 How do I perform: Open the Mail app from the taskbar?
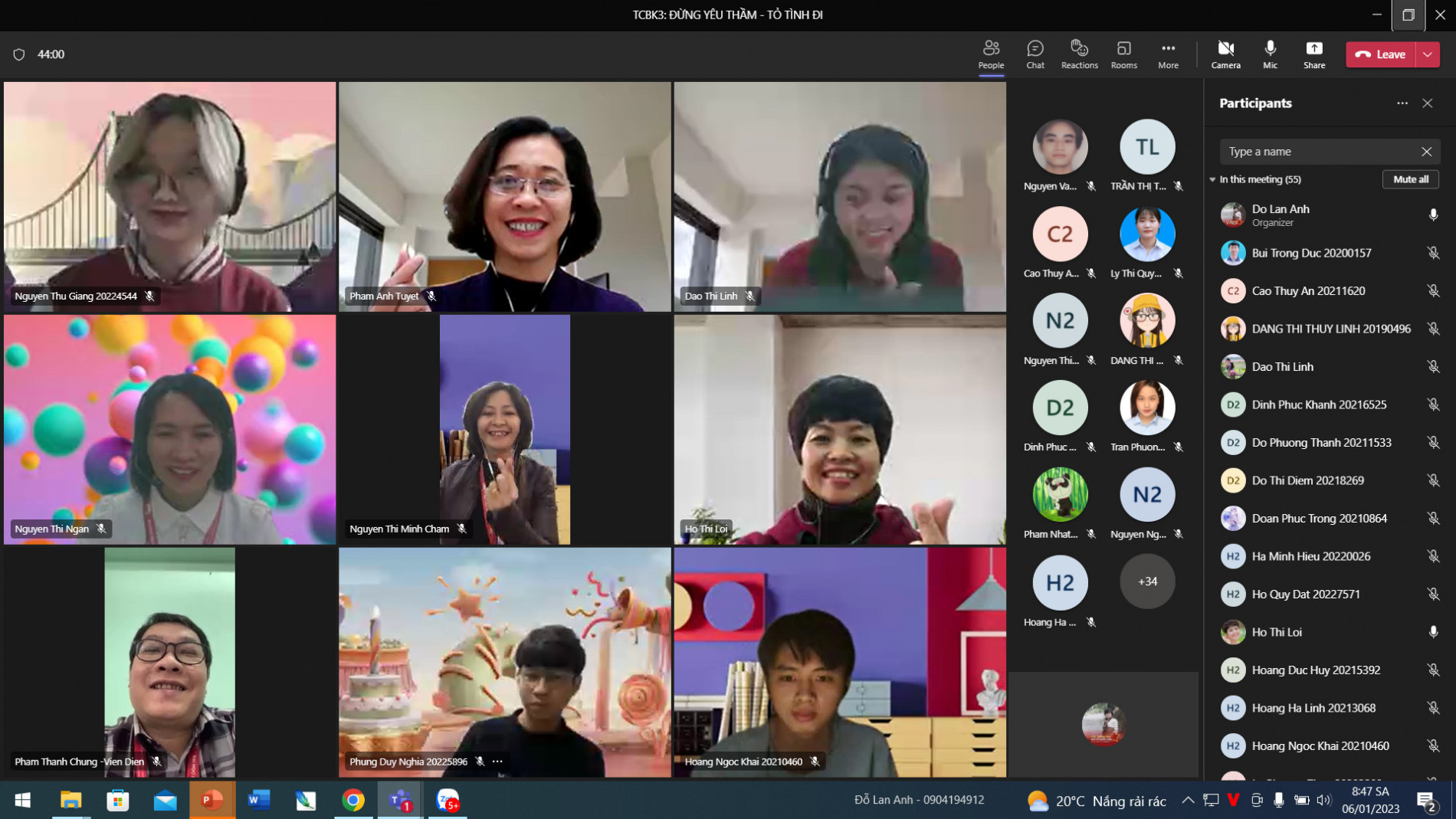165,801
